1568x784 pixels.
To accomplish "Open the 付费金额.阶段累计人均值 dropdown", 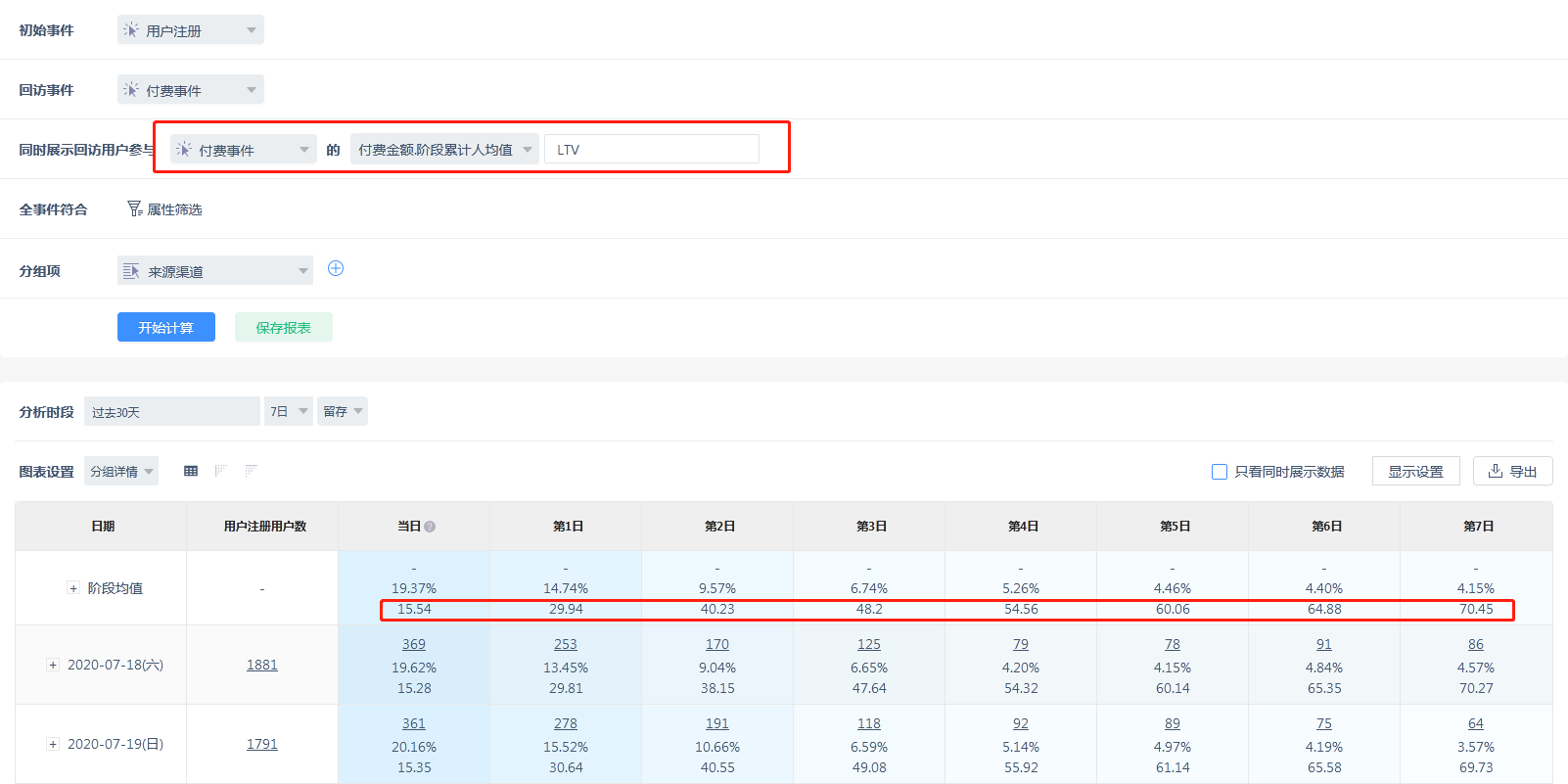I will coord(444,150).
